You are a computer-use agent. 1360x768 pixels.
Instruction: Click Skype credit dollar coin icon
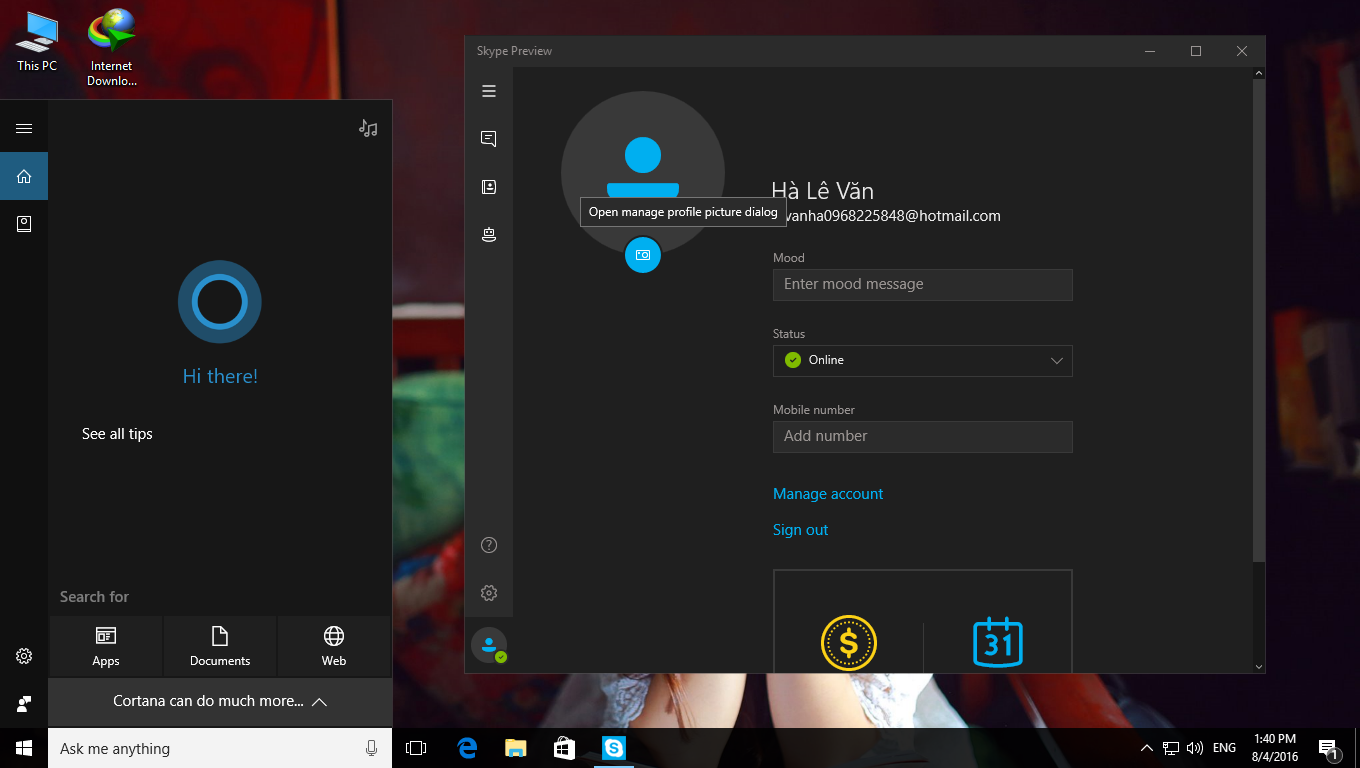click(849, 642)
